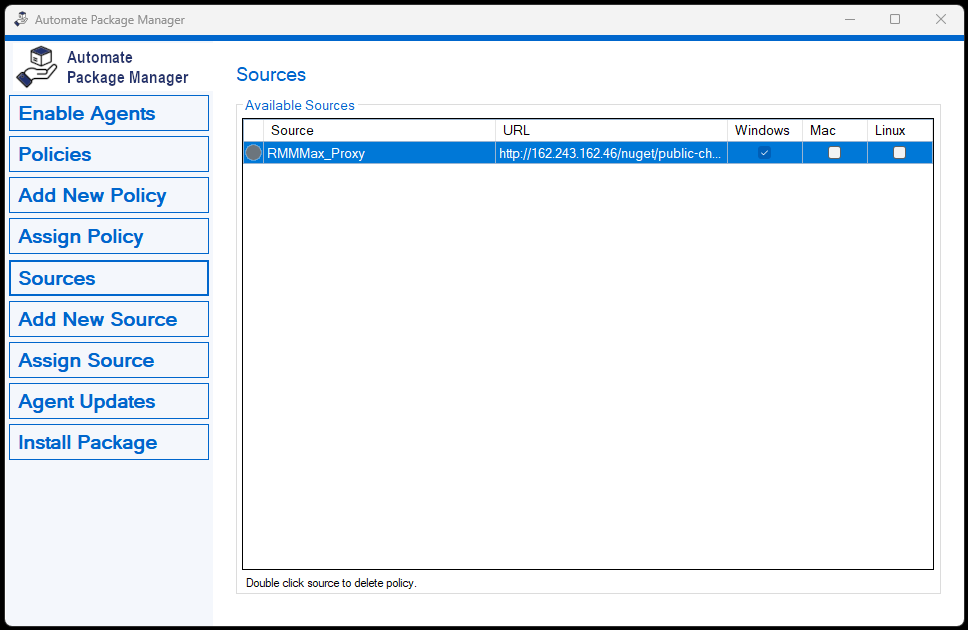Click the row selector beside RMMMax_Proxy

[253, 152]
